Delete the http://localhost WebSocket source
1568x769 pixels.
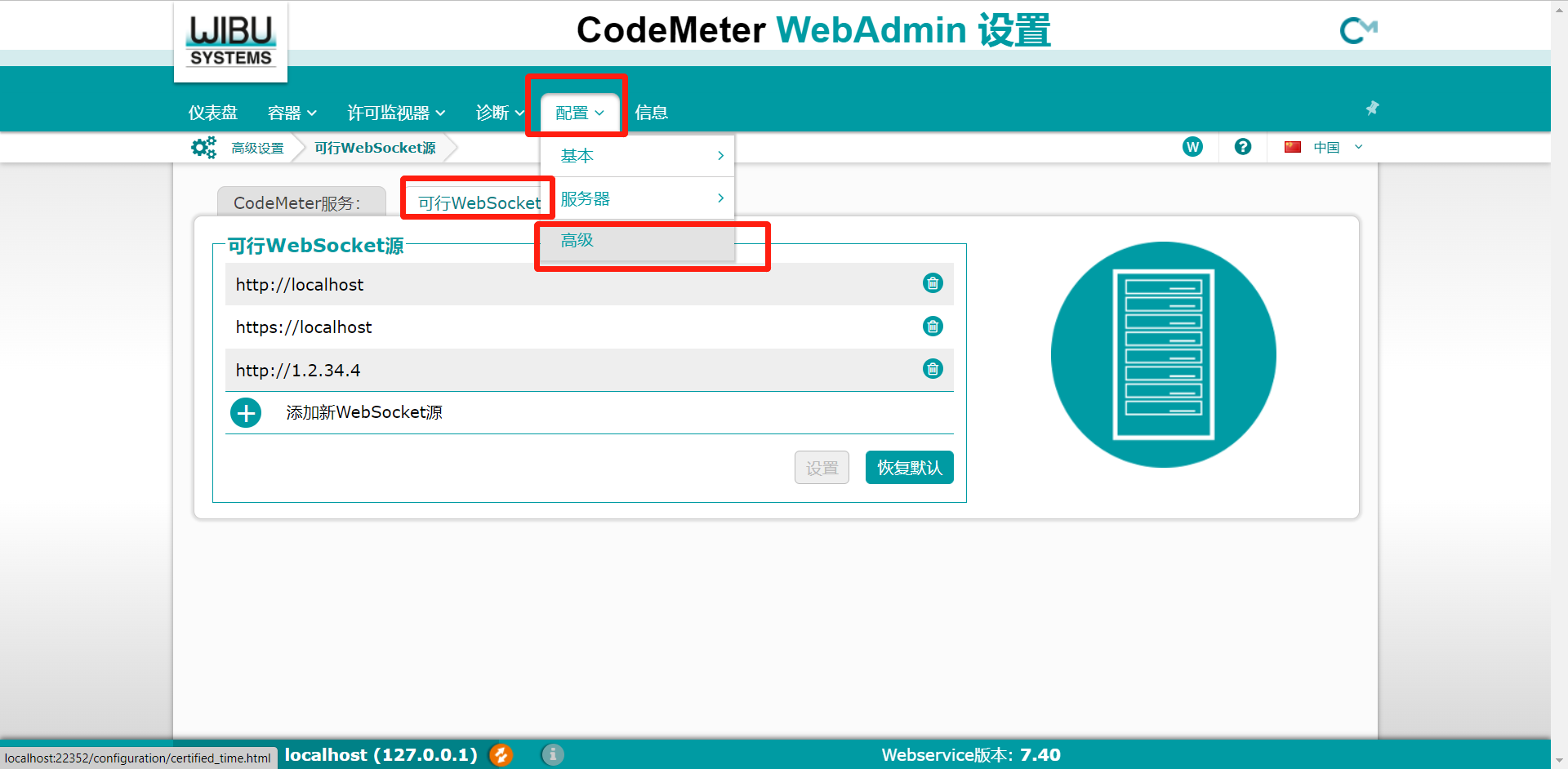click(933, 283)
